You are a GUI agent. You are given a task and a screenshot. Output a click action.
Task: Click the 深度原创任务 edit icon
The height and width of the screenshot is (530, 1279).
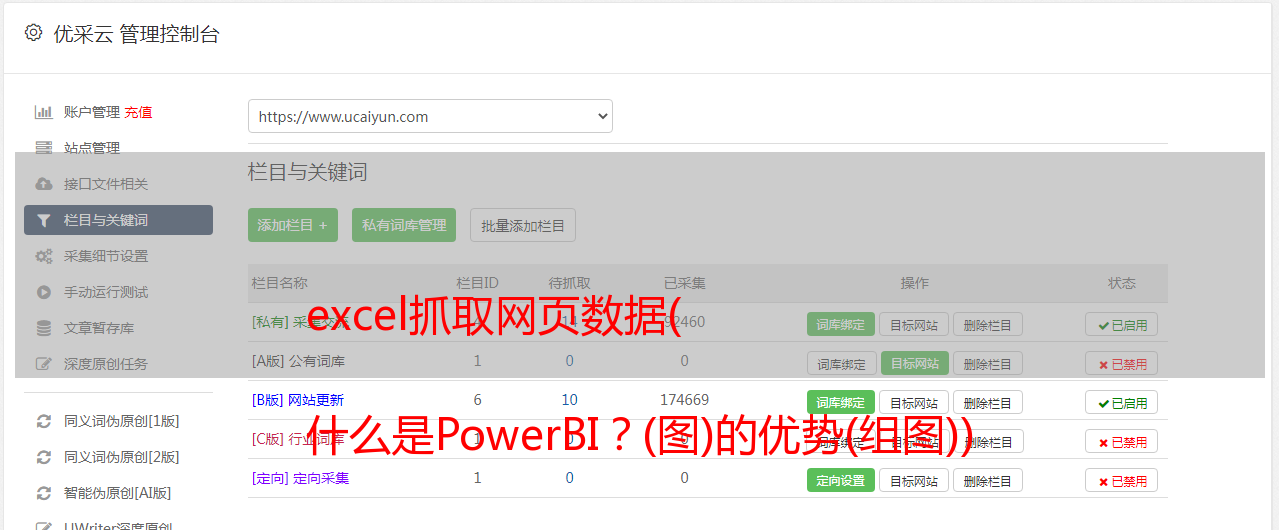pyautogui.click(x=44, y=364)
